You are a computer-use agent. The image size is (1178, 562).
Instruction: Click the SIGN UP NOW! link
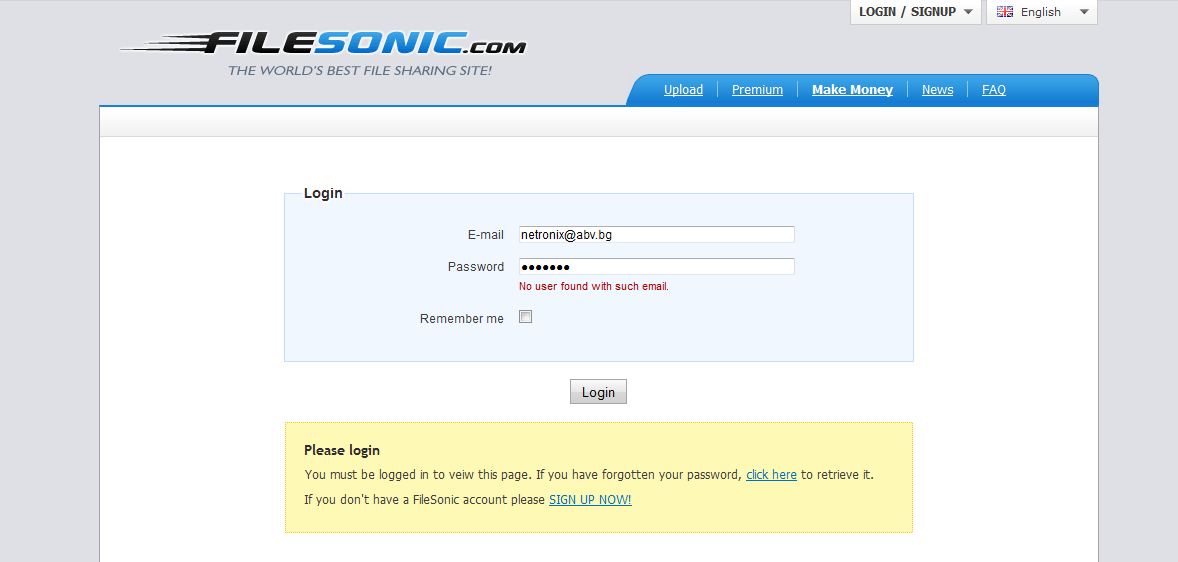(x=590, y=500)
